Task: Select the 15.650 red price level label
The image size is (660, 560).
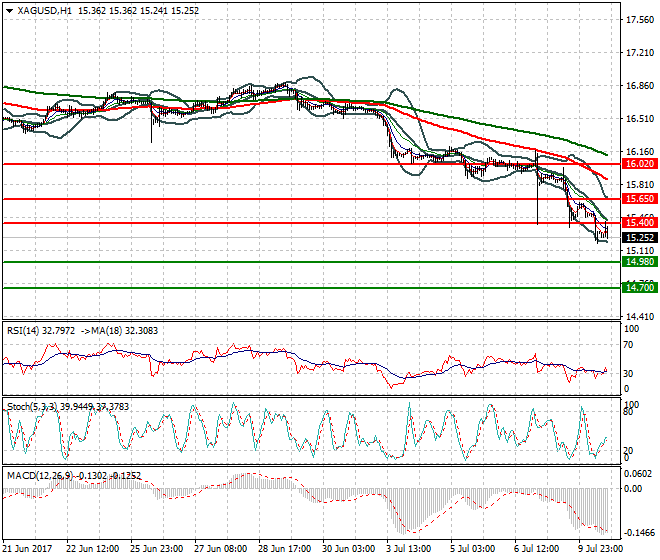Action: pyautogui.click(x=640, y=199)
